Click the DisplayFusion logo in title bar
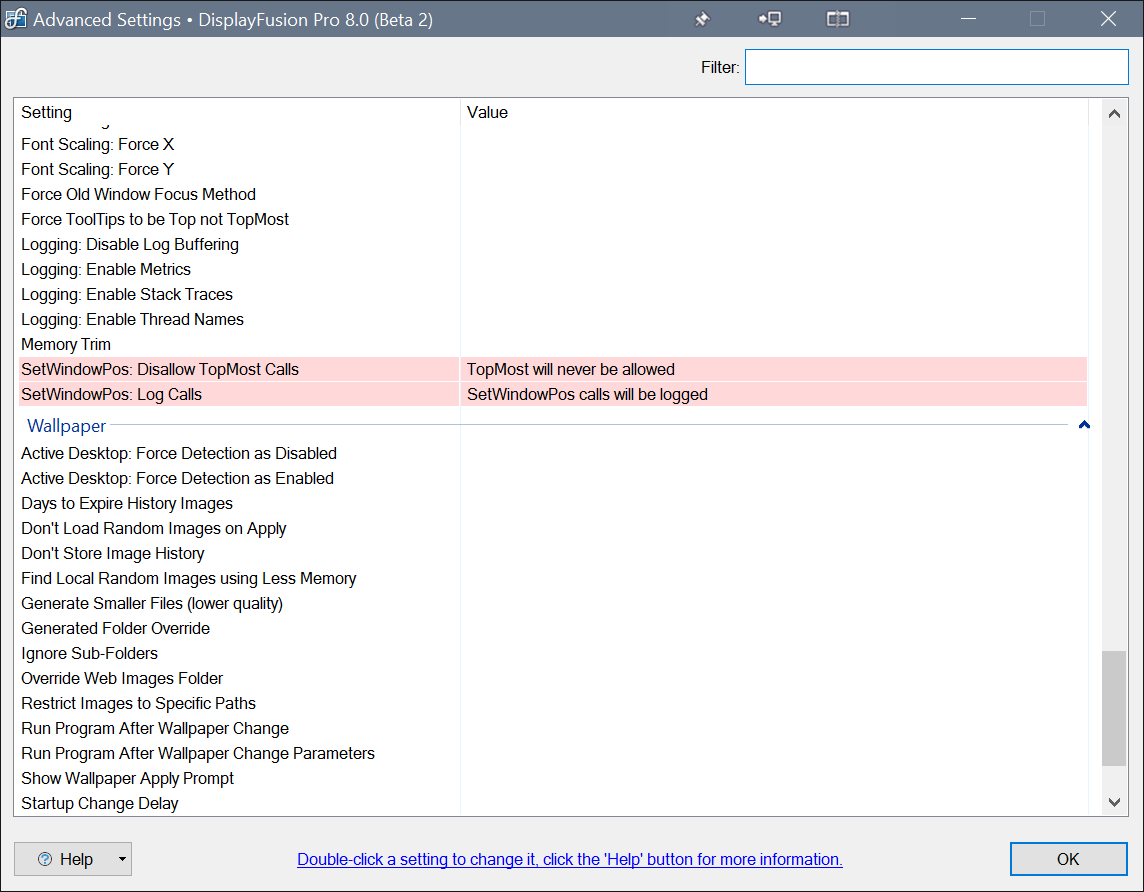Image resolution: width=1144 pixels, height=892 pixels. click(x=17, y=19)
